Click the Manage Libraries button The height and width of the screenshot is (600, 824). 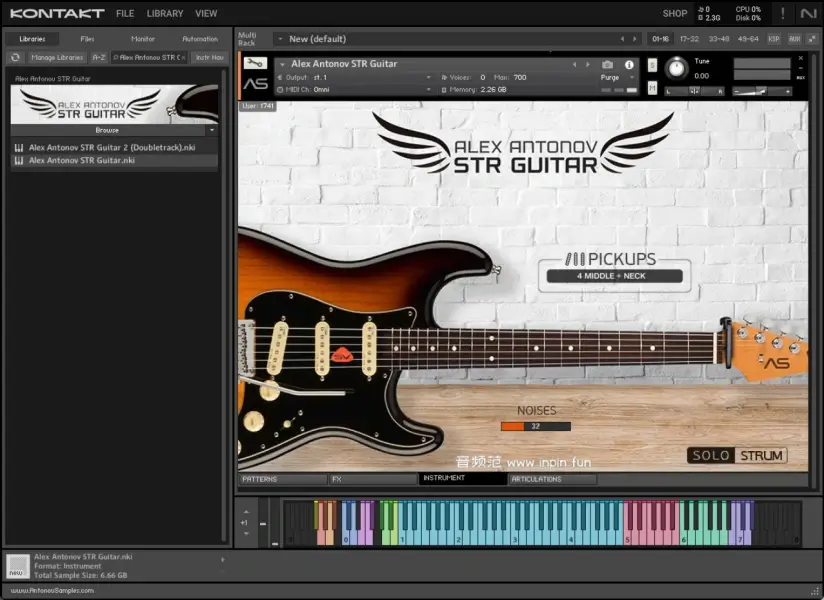(57, 58)
